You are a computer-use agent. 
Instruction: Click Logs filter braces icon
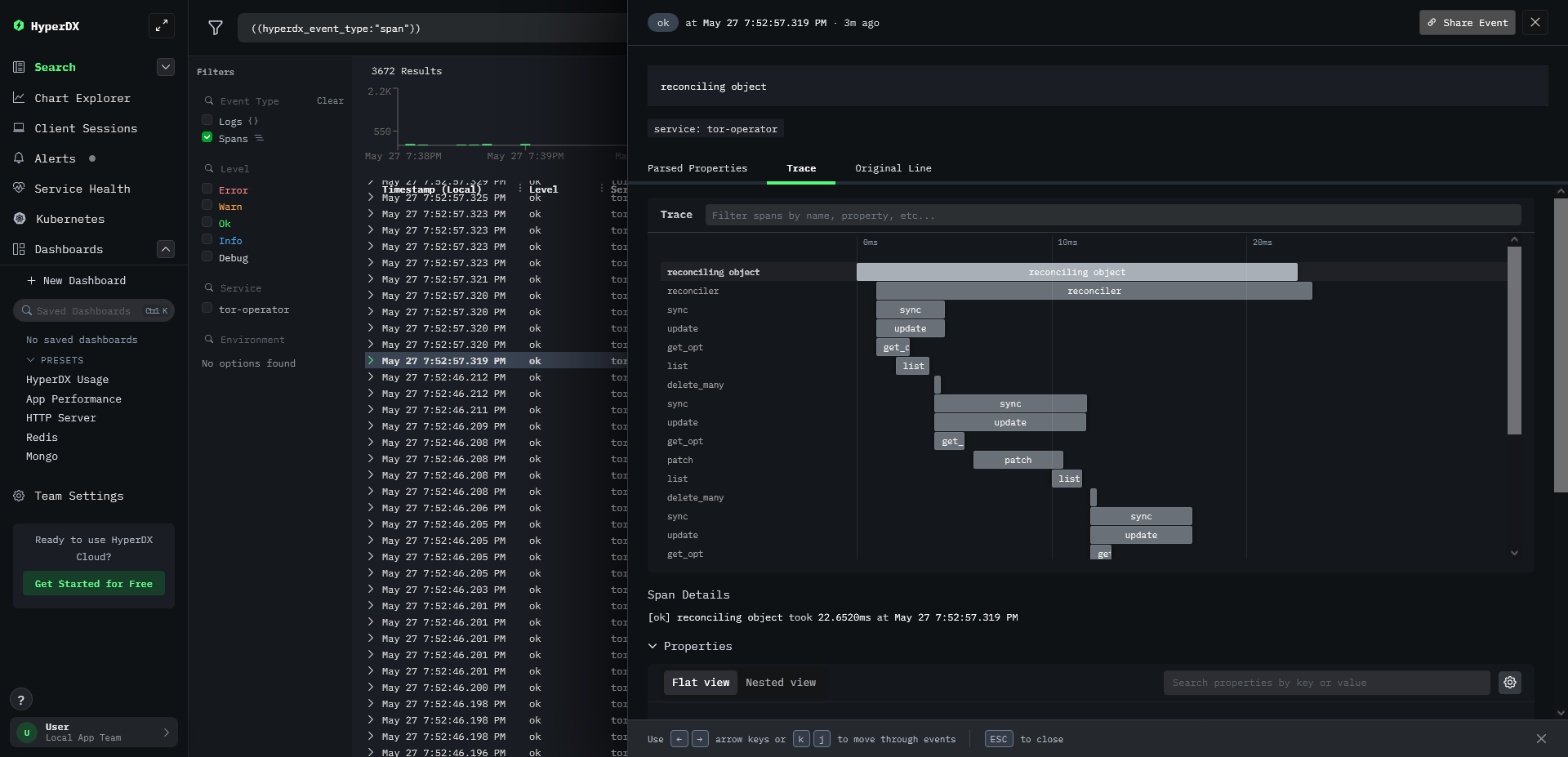[253, 121]
